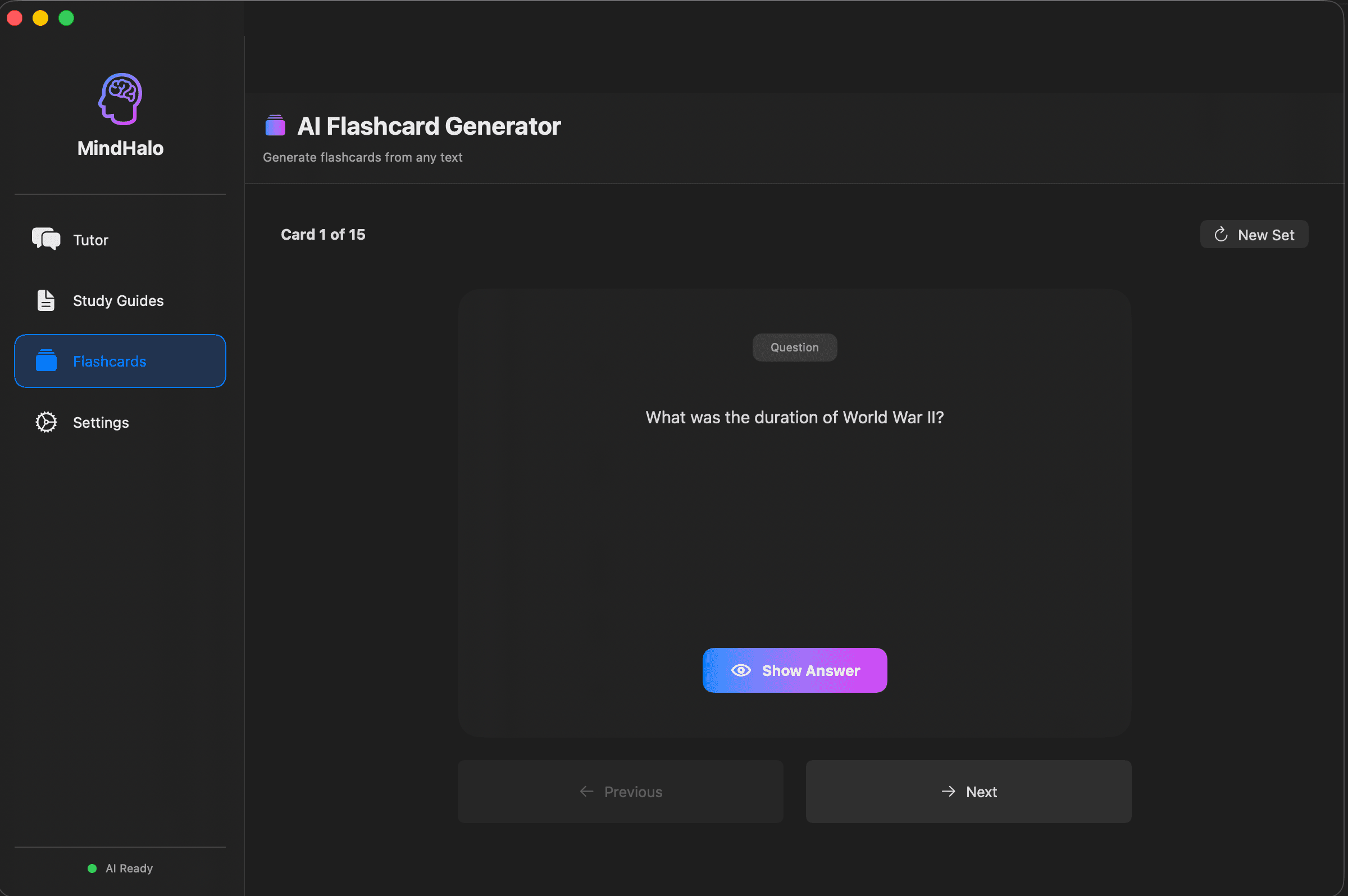Open Settings via the gear icon
1348x896 pixels.
click(x=45, y=422)
